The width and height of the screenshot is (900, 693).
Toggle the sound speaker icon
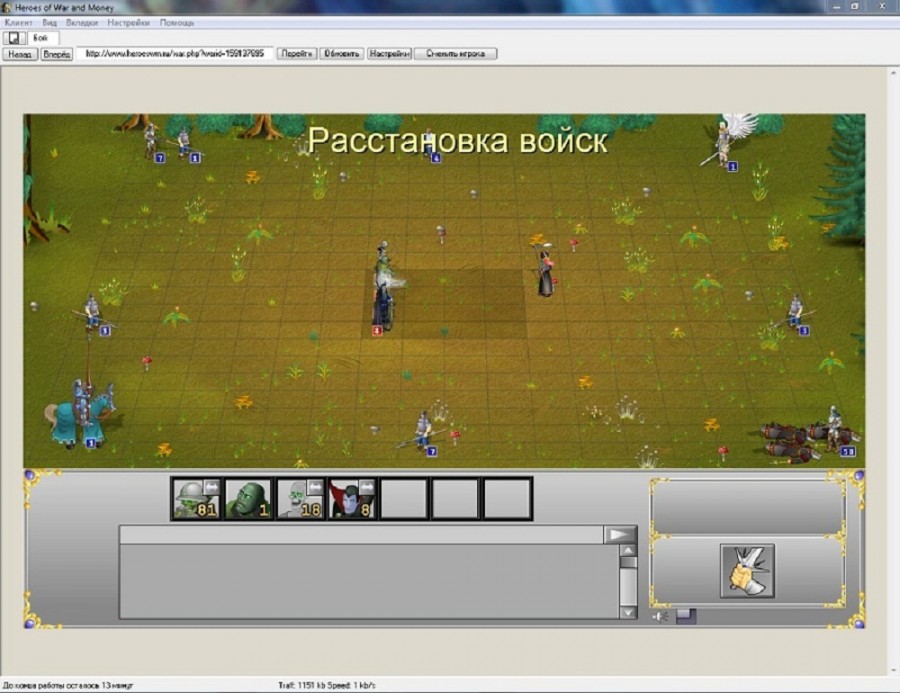(x=660, y=617)
